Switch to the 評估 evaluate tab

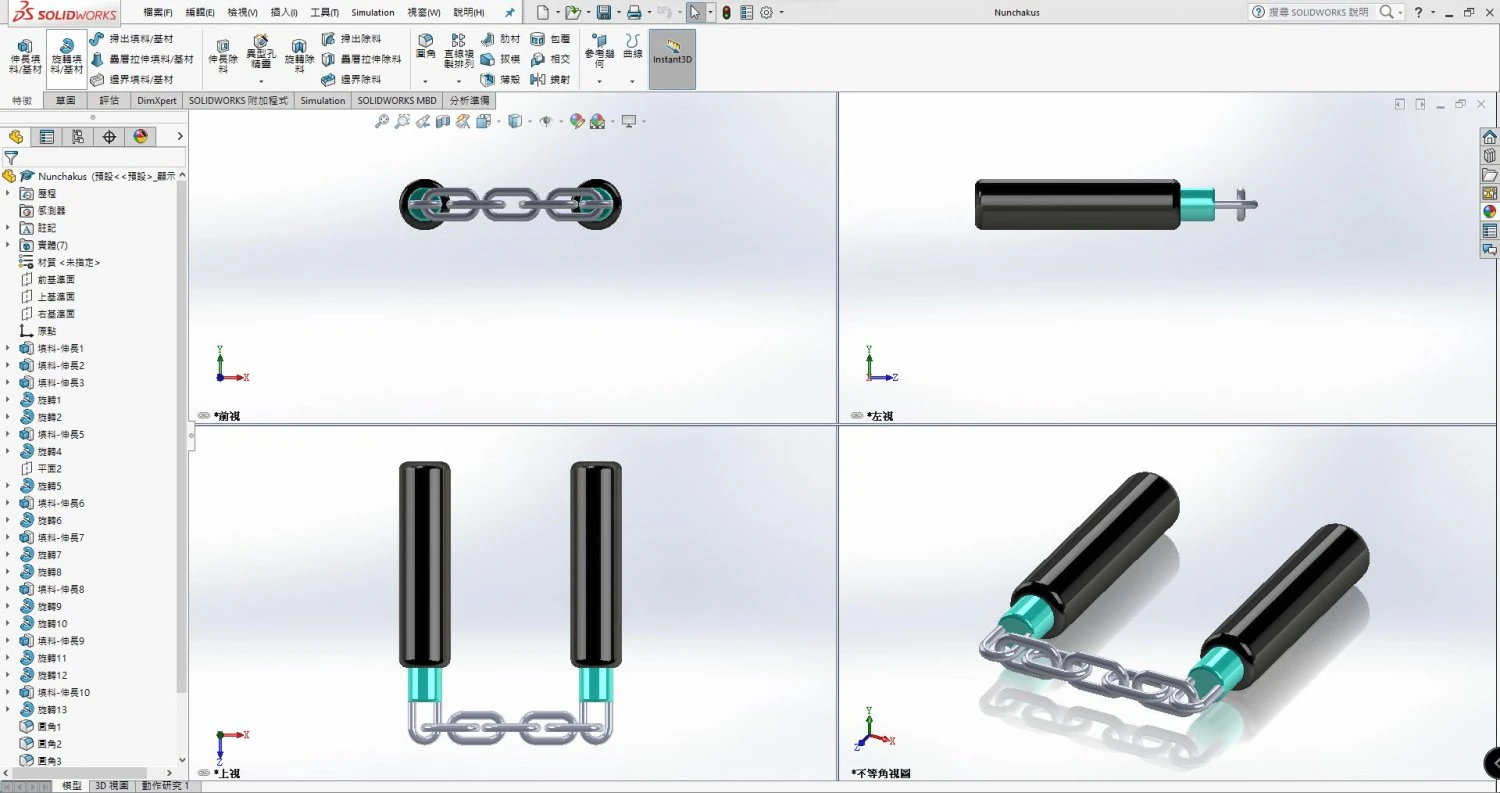[109, 101]
